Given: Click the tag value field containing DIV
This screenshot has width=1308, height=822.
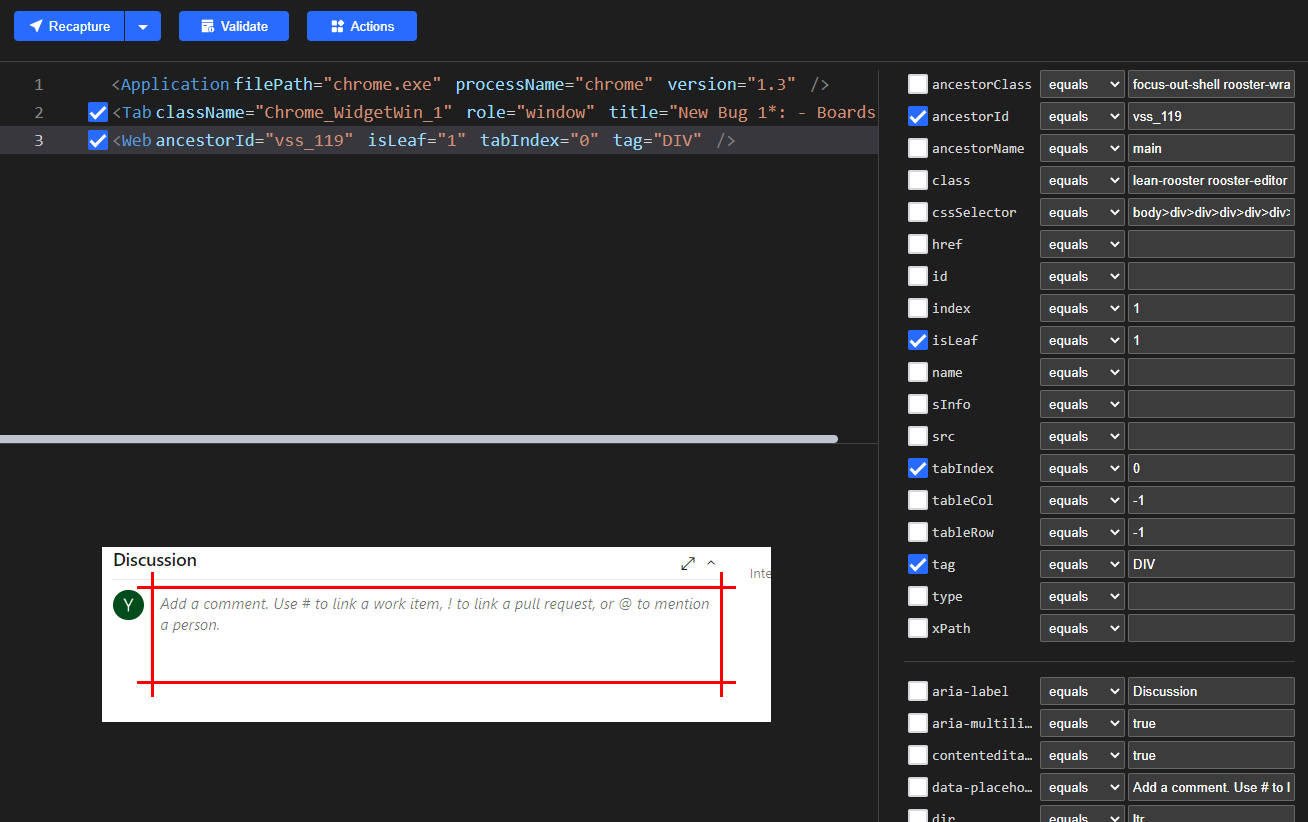Looking at the screenshot, I should 1211,564.
